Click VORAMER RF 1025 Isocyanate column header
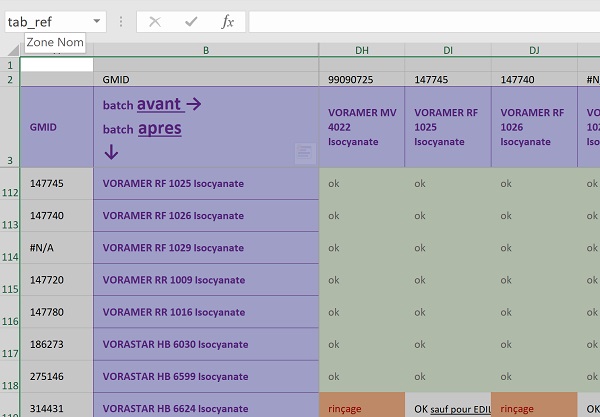600x417 pixels. click(448, 127)
